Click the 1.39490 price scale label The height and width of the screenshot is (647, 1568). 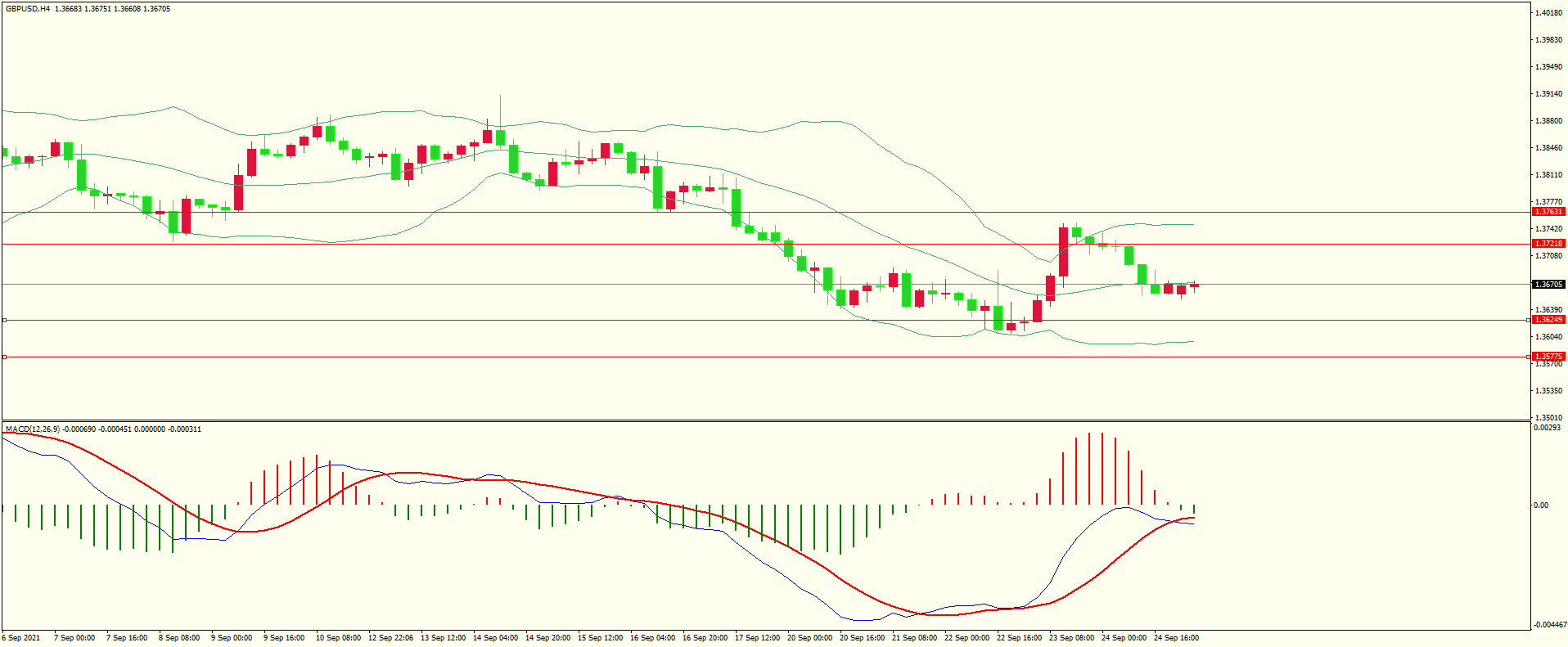tap(1549, 67)
